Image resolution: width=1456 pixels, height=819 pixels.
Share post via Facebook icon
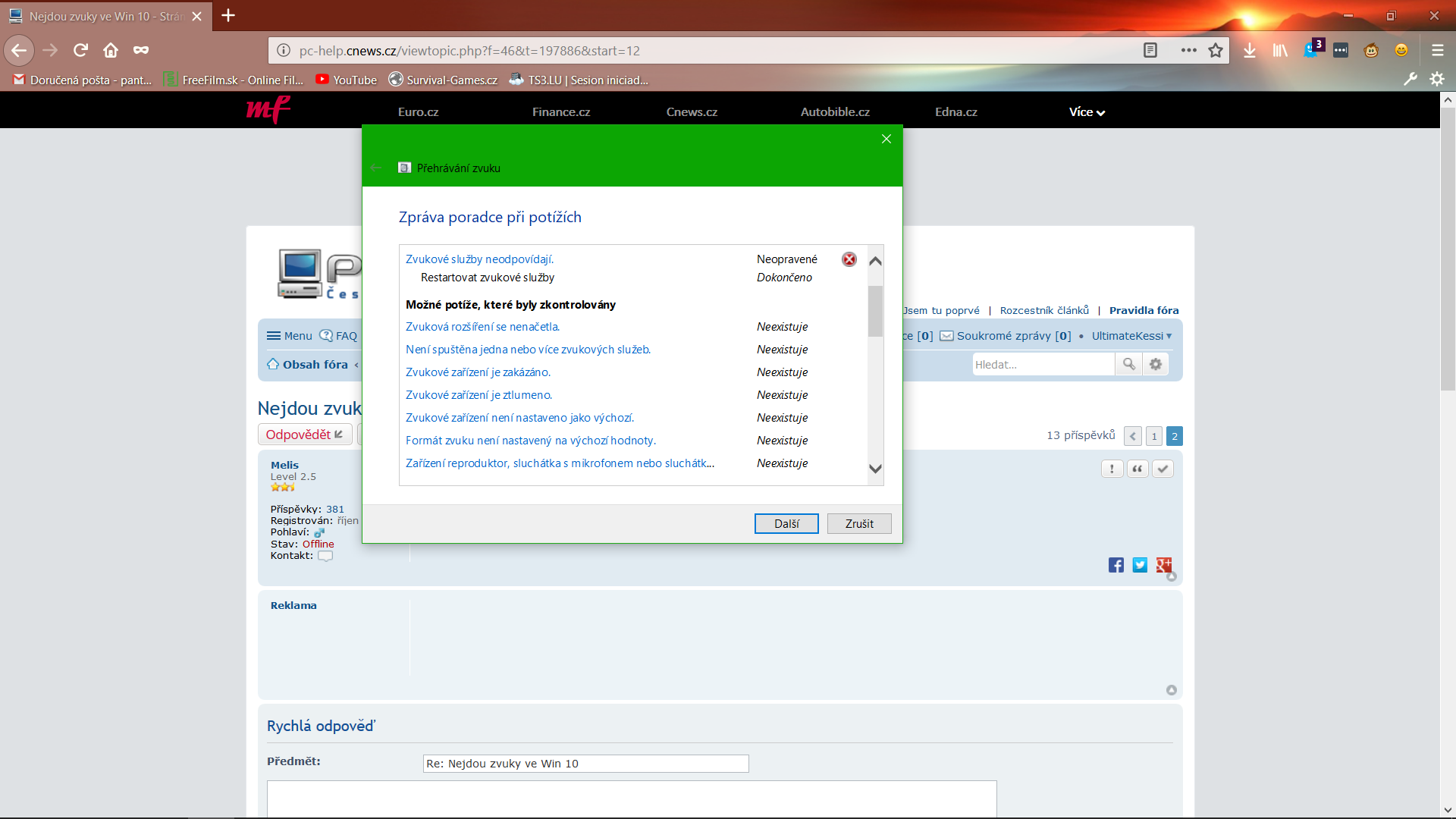tap(1116, 565)
